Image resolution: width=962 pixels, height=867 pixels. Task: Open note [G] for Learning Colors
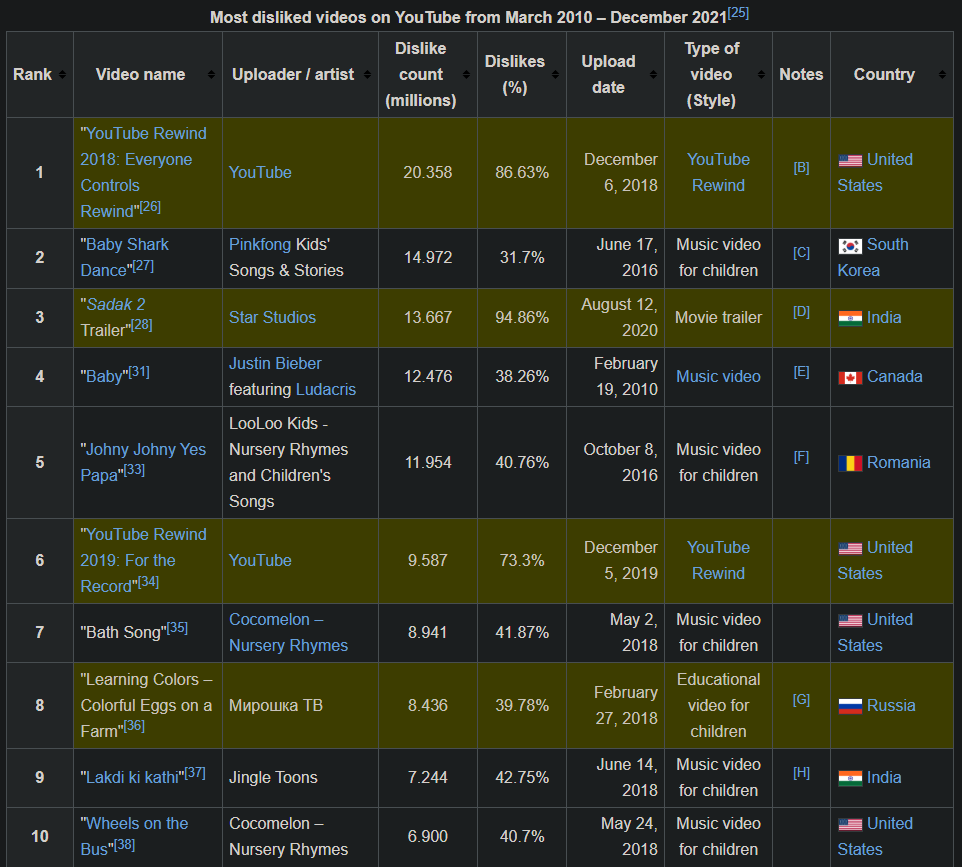801,700
